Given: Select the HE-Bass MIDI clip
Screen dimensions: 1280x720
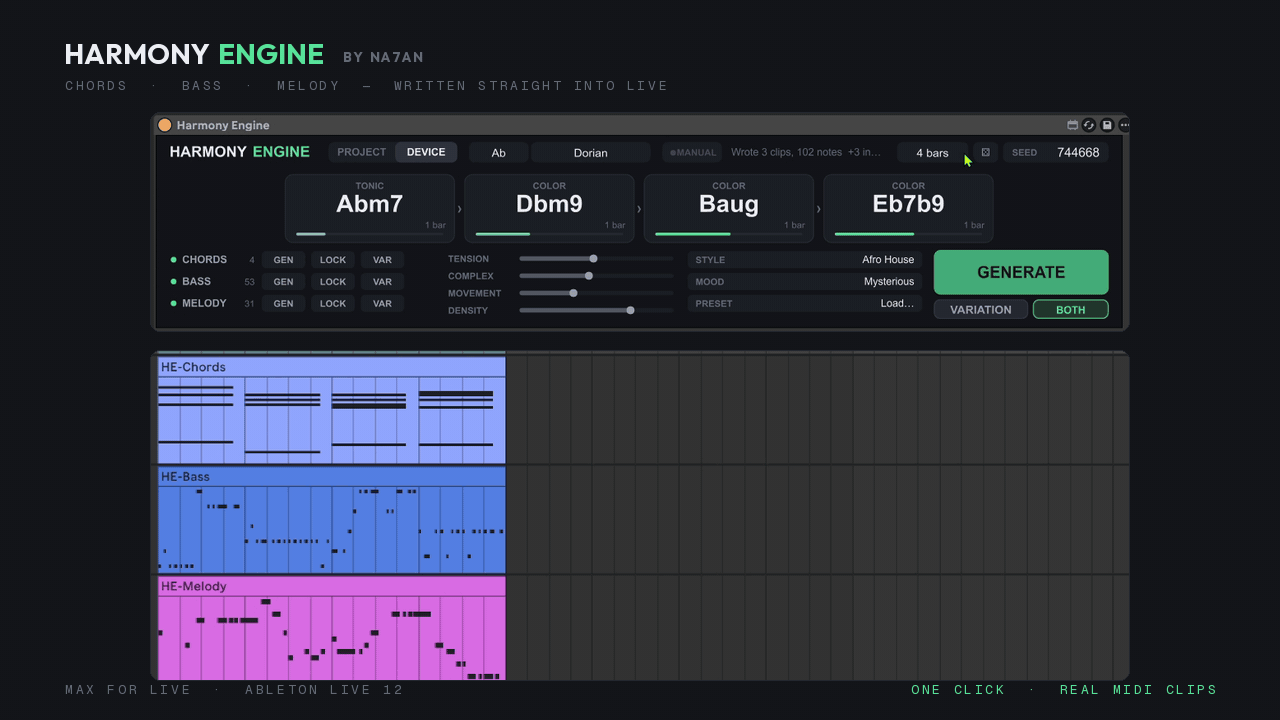Looking at the screenshot, I should (x=332, y=520).
